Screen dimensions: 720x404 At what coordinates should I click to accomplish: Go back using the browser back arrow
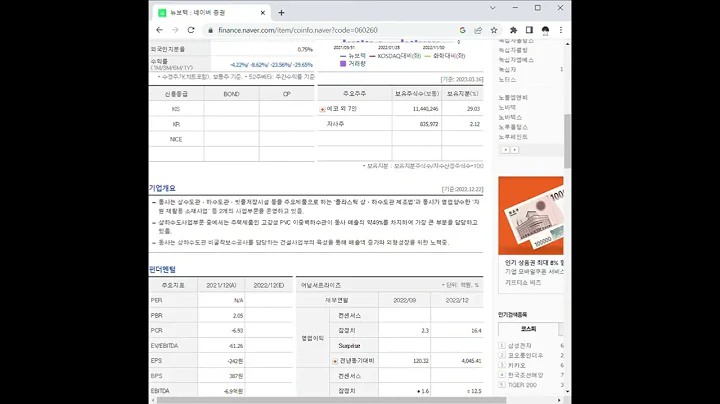159,30
